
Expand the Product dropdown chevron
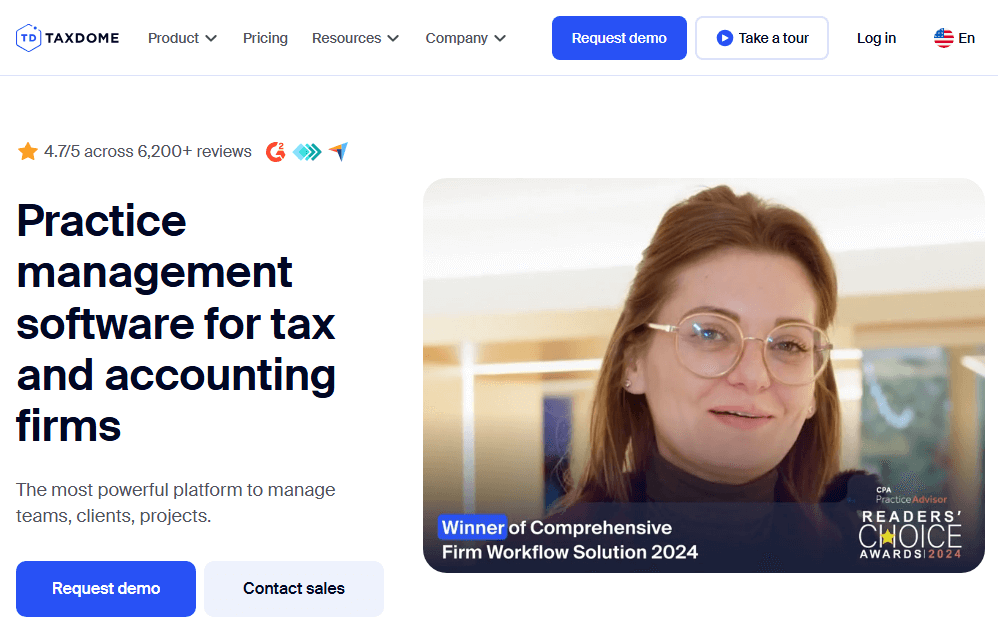(x=211, y=38)
